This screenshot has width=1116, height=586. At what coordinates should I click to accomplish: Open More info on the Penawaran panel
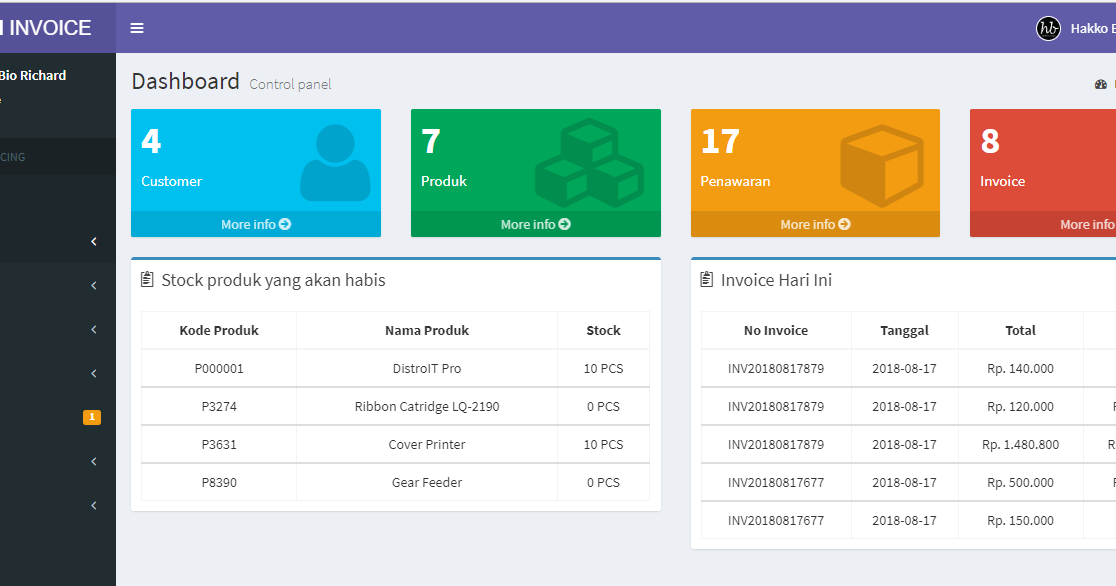click(814, 224)
